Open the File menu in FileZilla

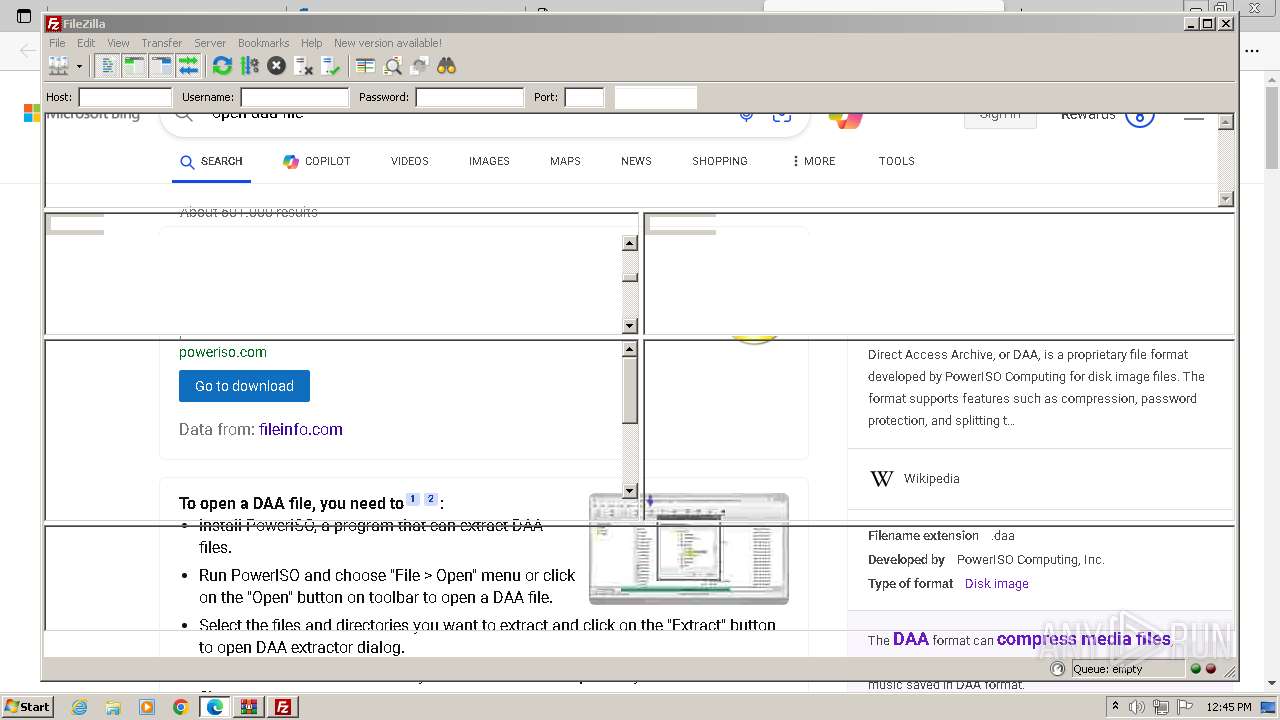(x=57, y=43)
